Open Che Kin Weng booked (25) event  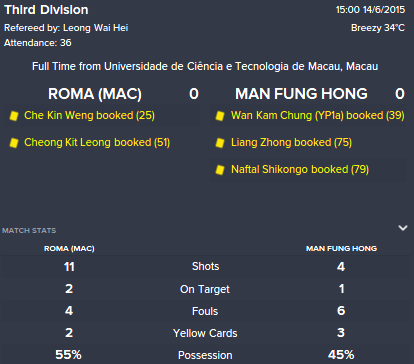coord(89,115)
